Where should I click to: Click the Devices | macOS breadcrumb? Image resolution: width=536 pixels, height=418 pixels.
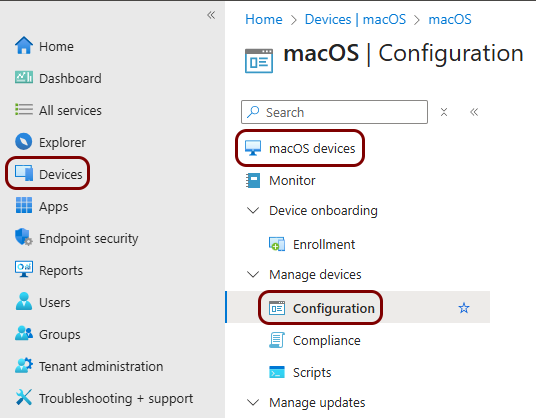tap(355, 19)
